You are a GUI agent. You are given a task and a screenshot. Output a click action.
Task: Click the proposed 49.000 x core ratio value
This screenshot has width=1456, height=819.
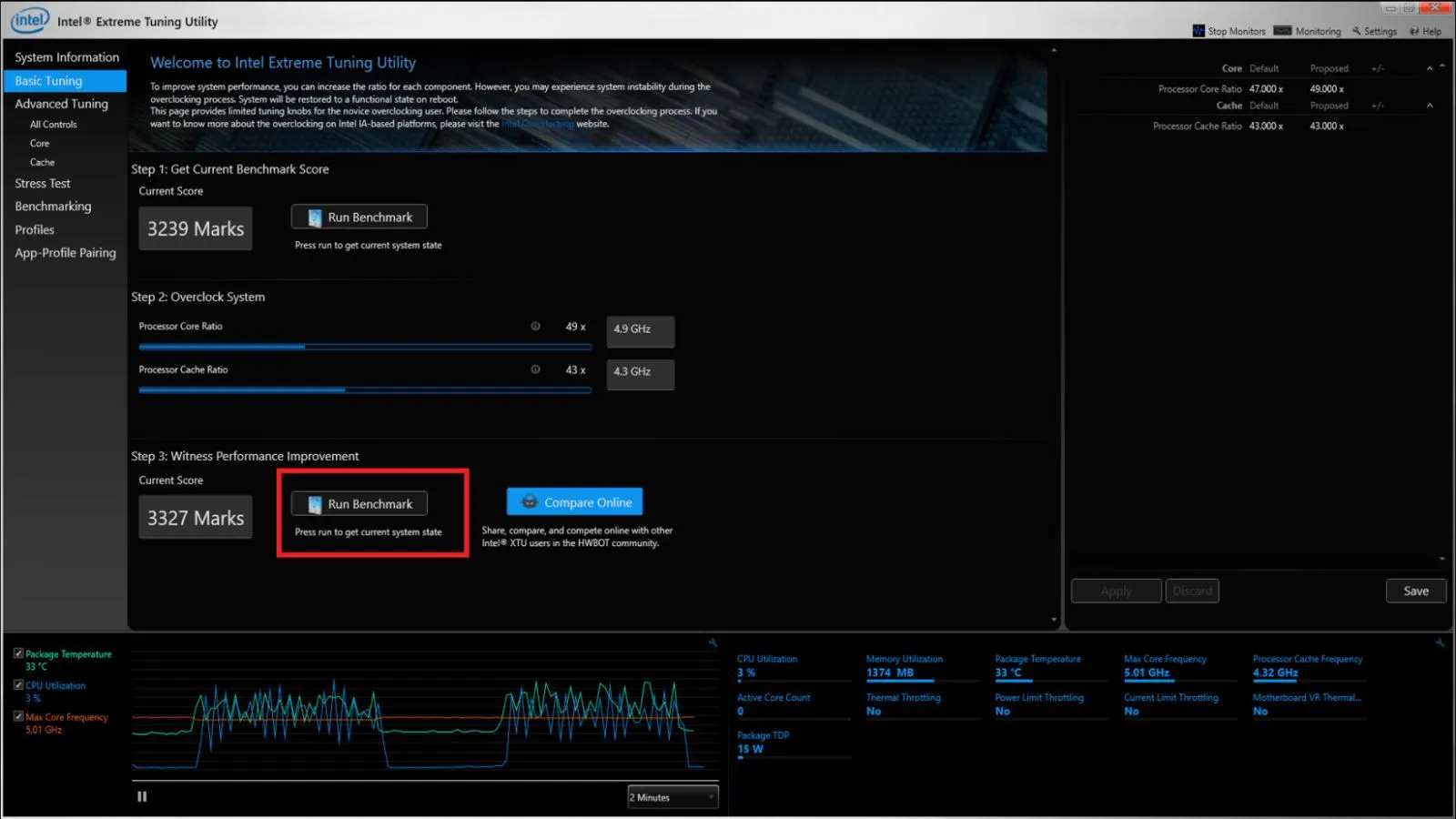tap(1327, 89)
